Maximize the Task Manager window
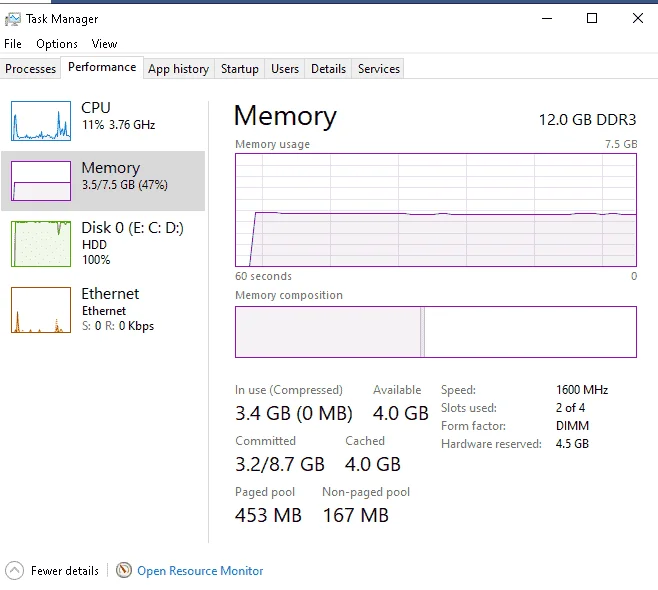 [592, 18]
